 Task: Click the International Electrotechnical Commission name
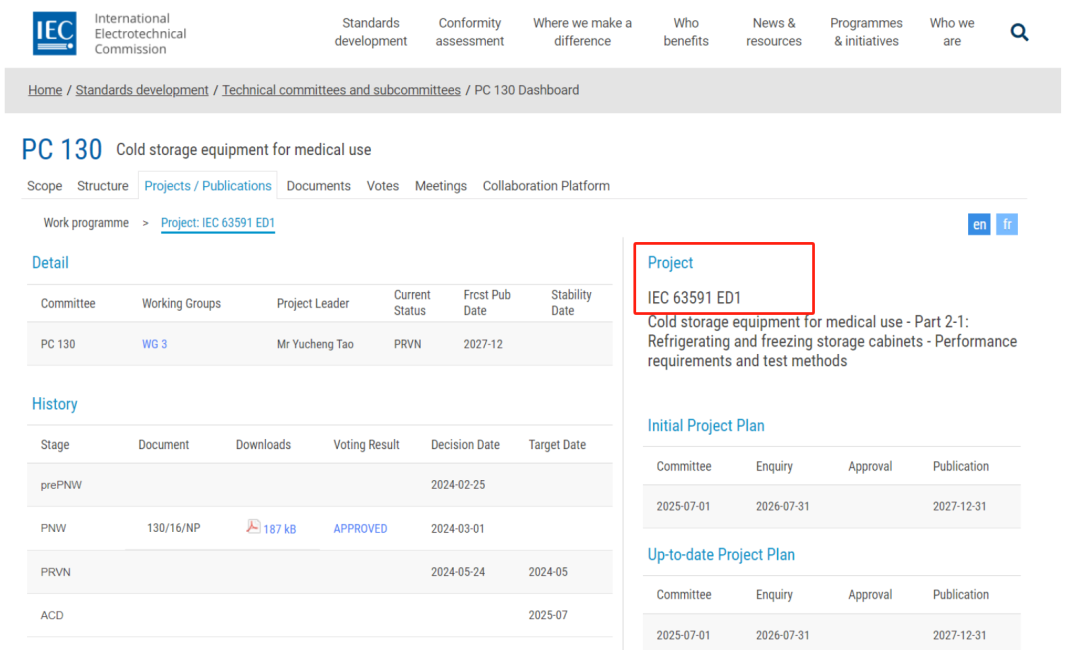pyautogui.click(x=141, y=34)
